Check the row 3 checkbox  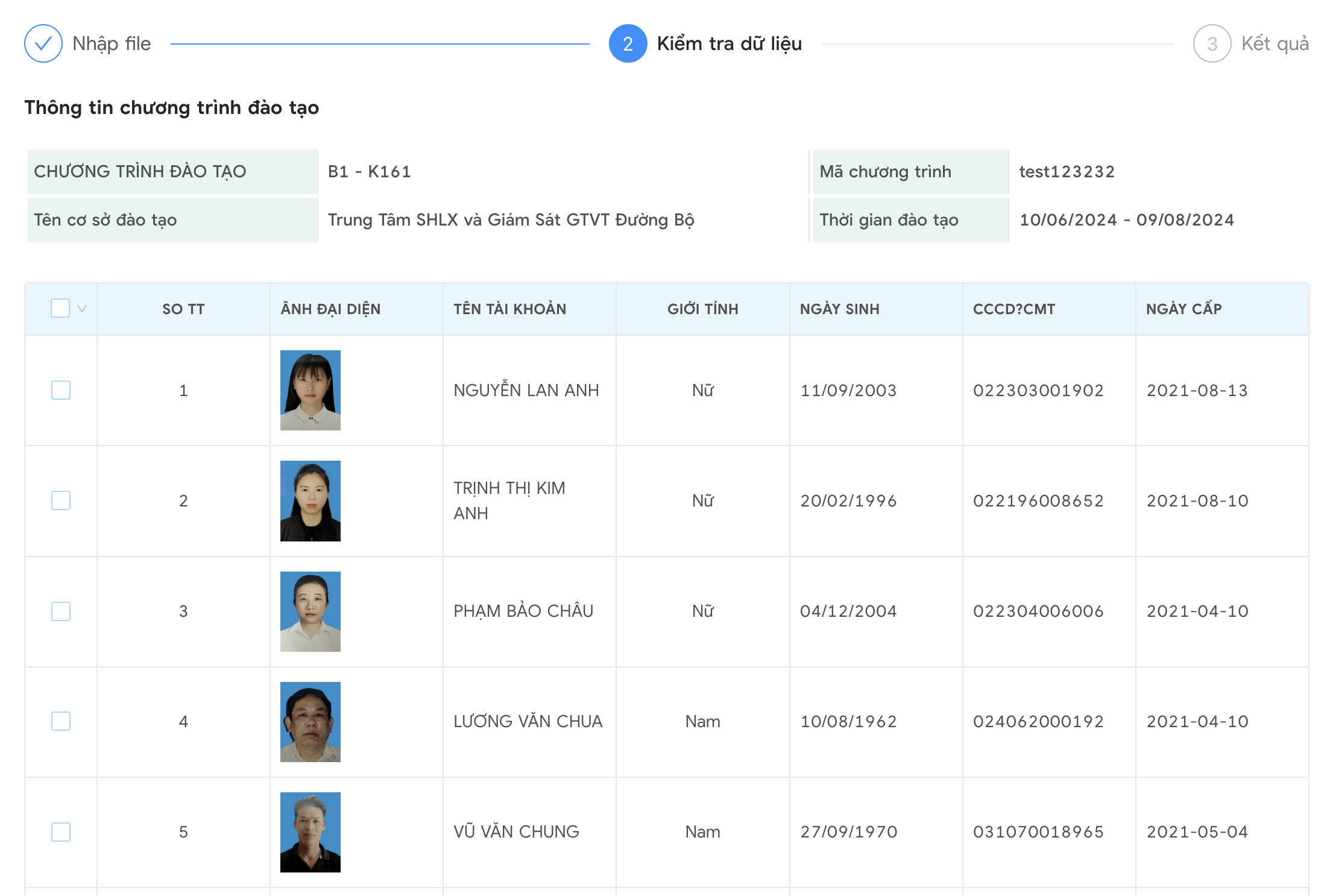point(61,611)
